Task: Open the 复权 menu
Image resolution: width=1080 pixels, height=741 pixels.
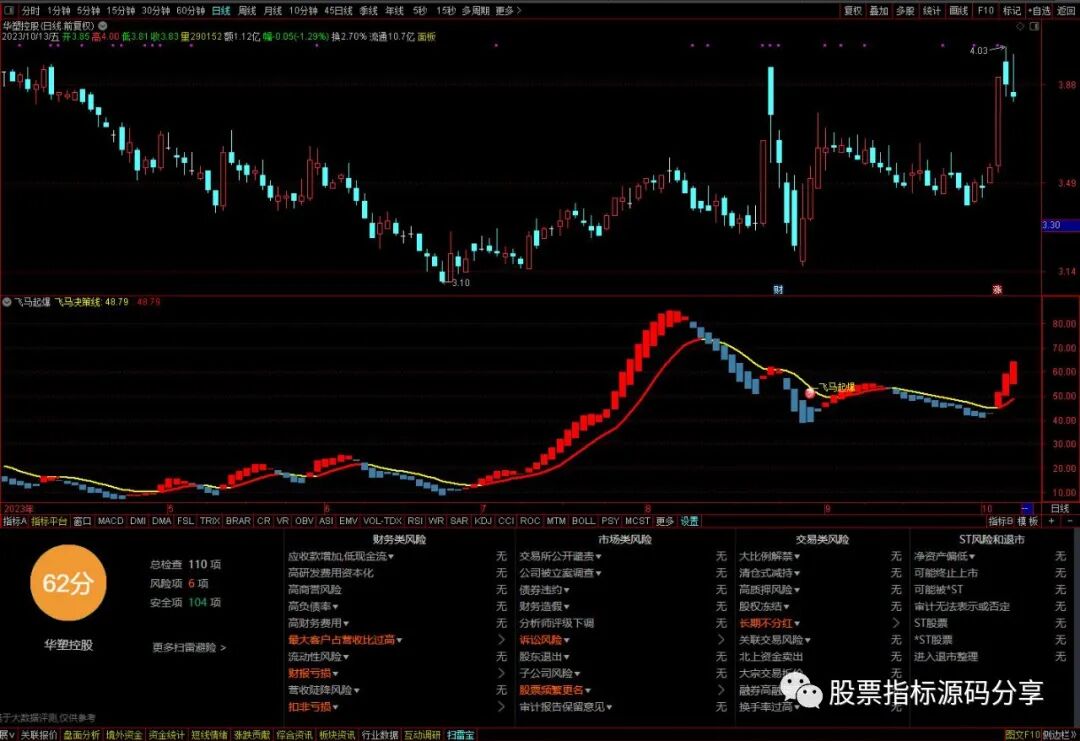Action: (853, 11)
